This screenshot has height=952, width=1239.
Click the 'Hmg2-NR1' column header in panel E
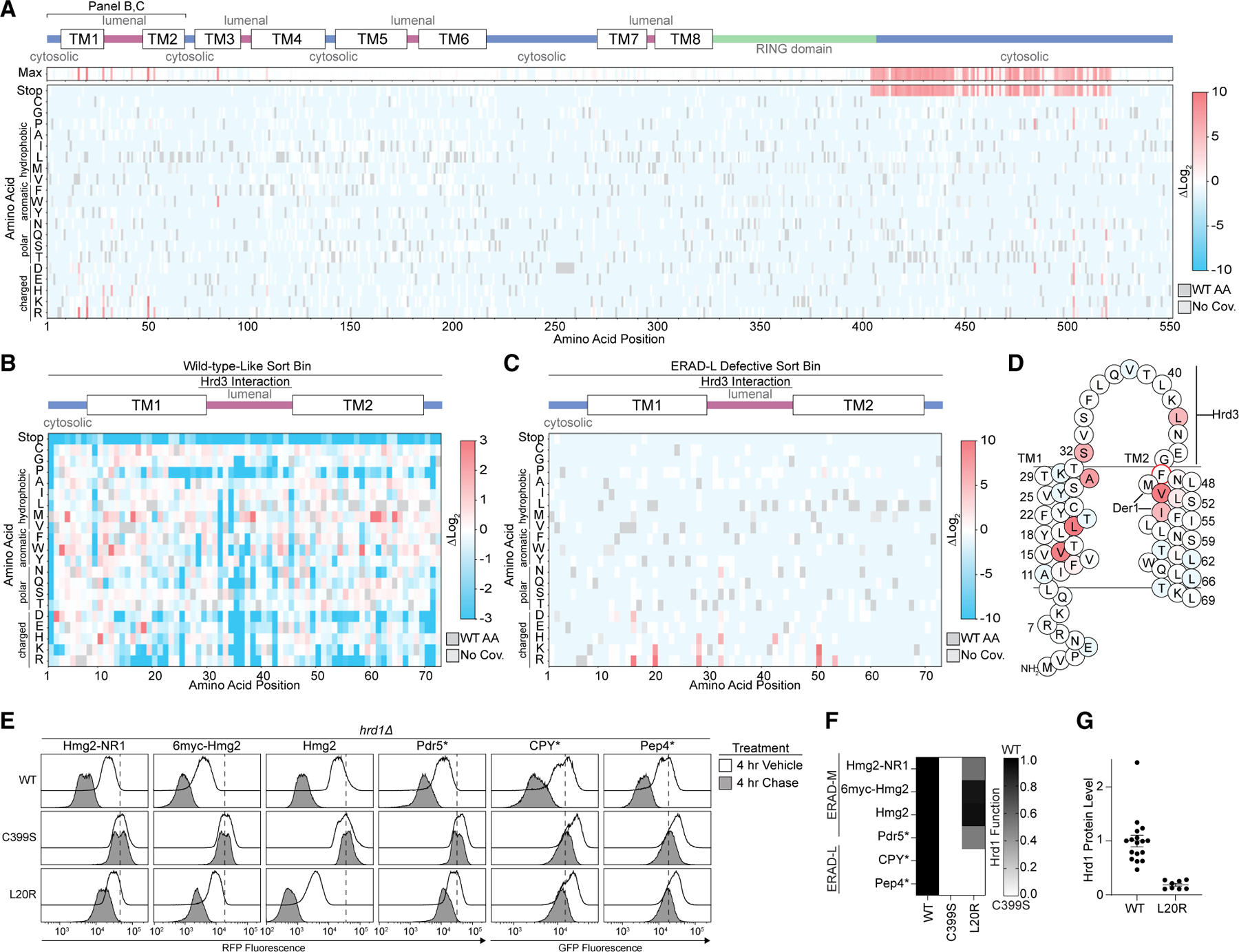click(94, 745)
